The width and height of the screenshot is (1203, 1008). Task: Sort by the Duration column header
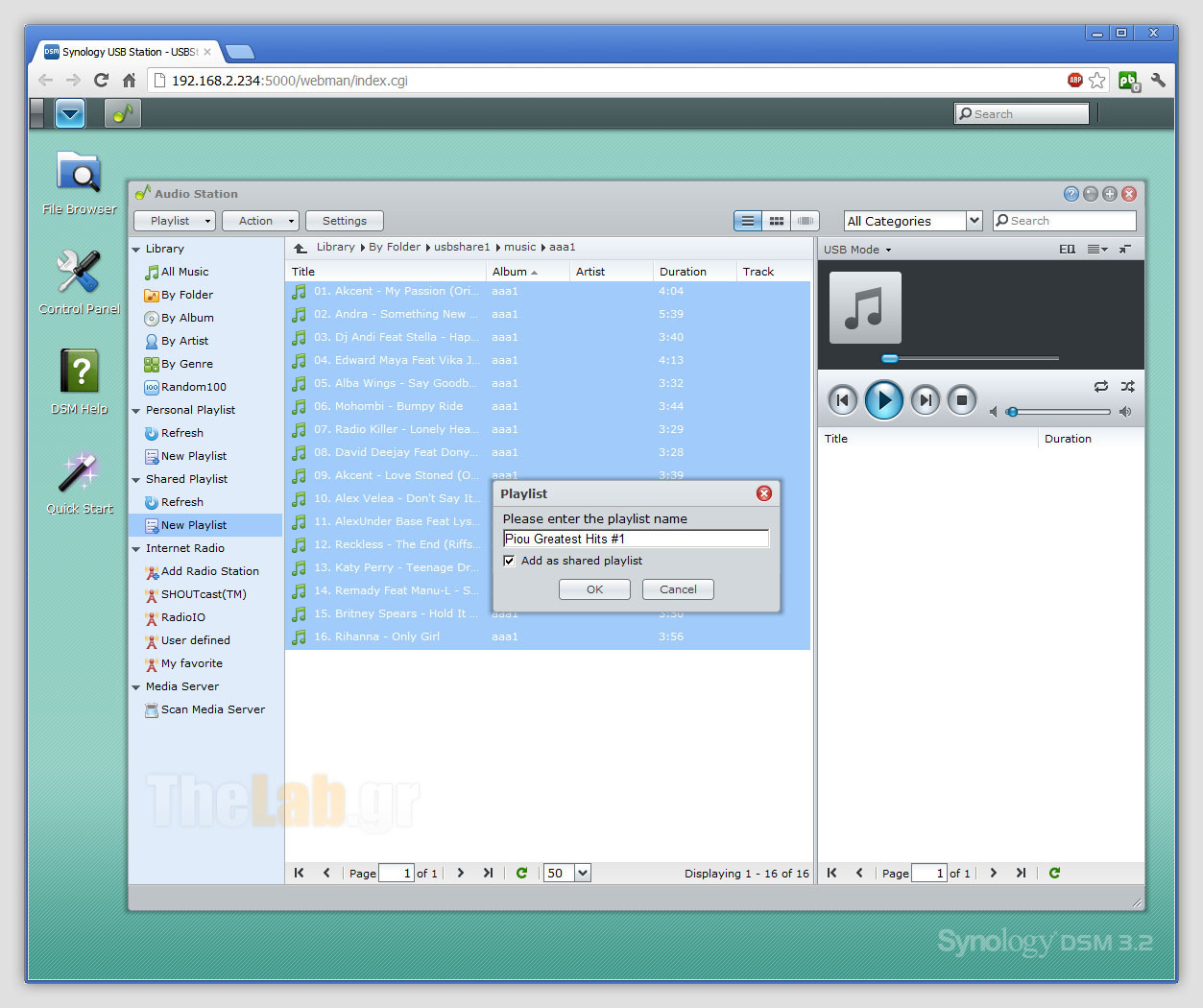click(695, 272)
